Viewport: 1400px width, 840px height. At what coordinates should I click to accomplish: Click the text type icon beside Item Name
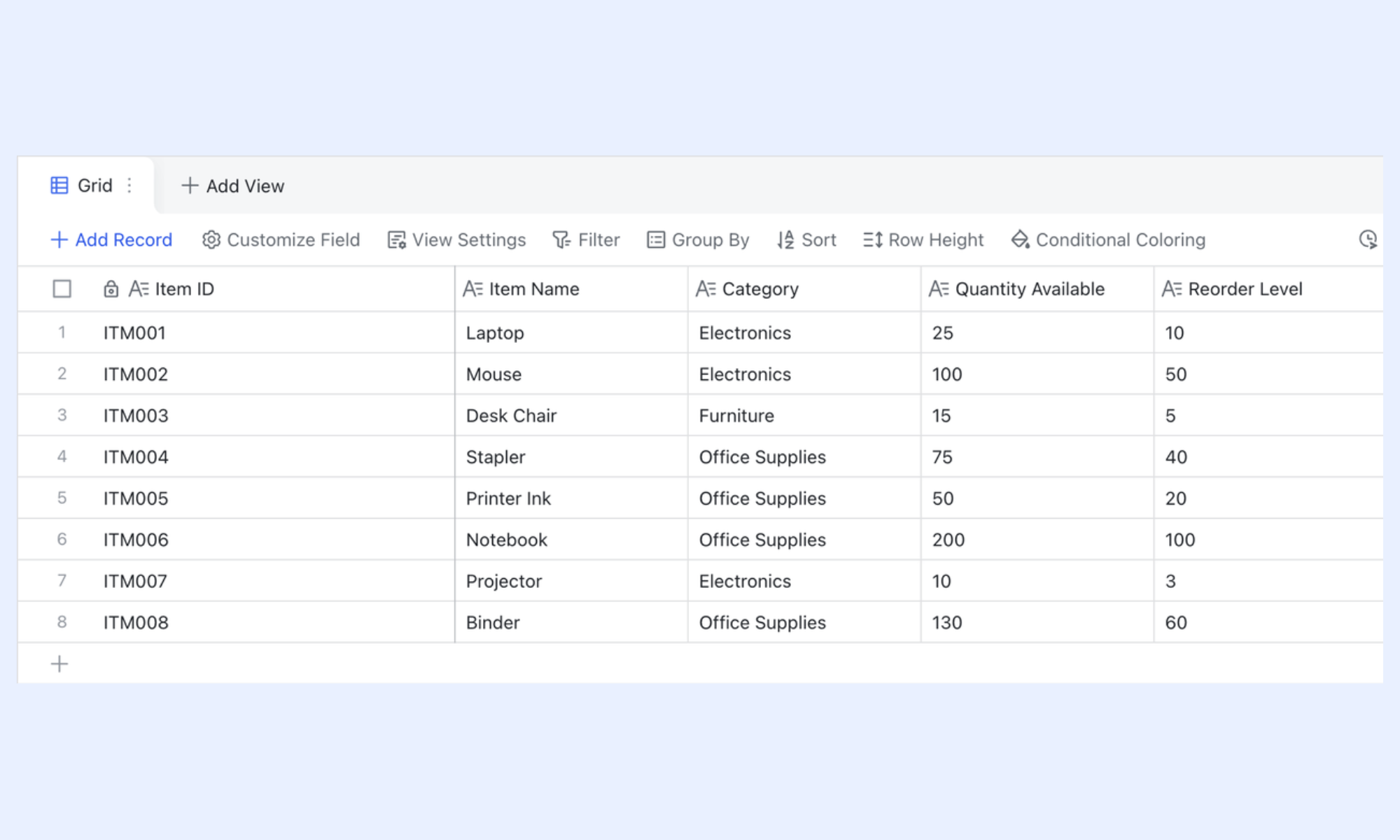[x=473, y=289]
